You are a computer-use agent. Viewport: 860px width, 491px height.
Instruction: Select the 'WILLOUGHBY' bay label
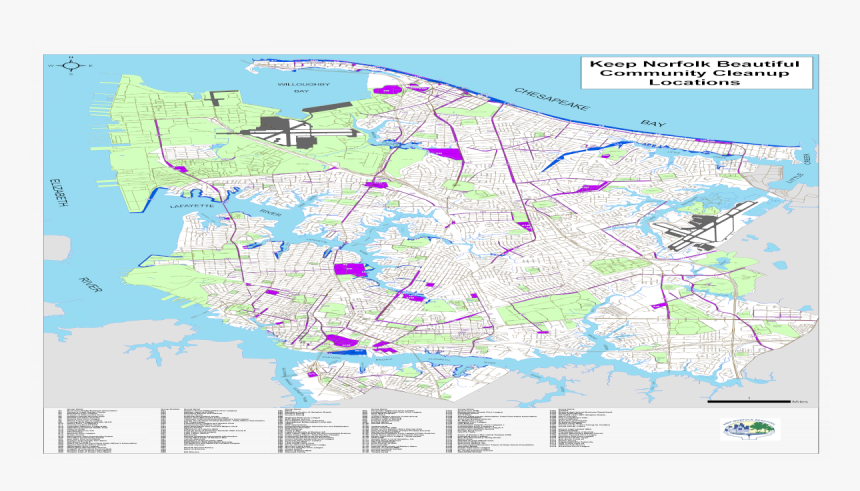pyautogui.click(x=303, y=84)
